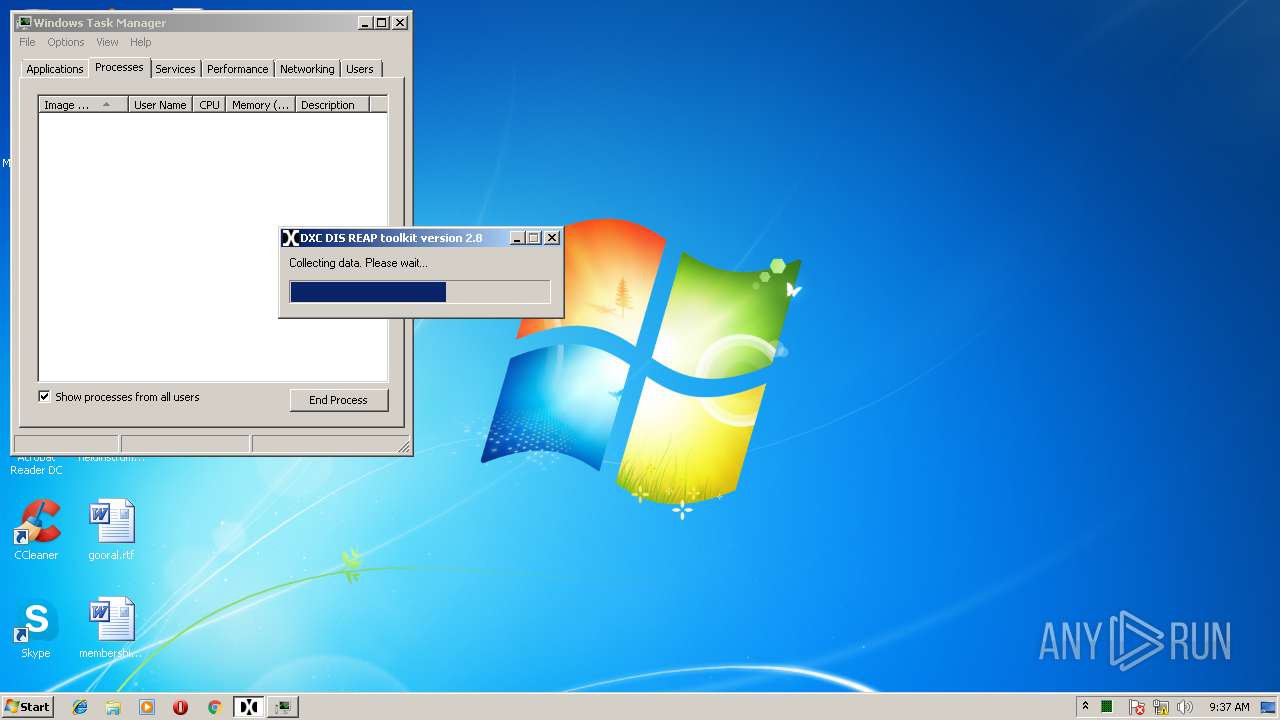Image resolution: width=1280 pixels, height=720 pixels.
Task: Click the Task Manager resize grip corner
Action: click(x=403, y=446)
